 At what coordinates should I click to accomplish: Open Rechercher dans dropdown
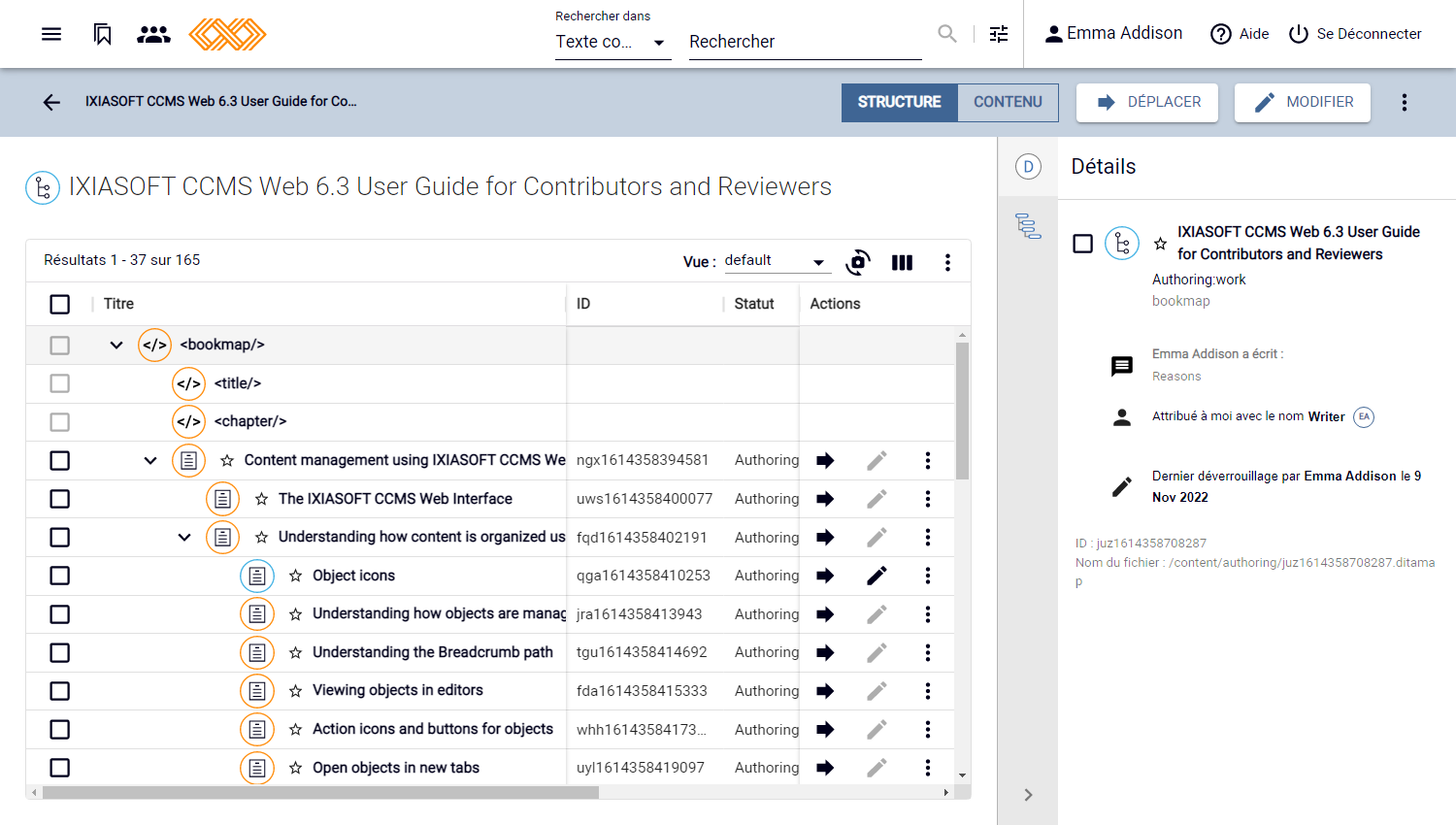[x=612, y=42]
